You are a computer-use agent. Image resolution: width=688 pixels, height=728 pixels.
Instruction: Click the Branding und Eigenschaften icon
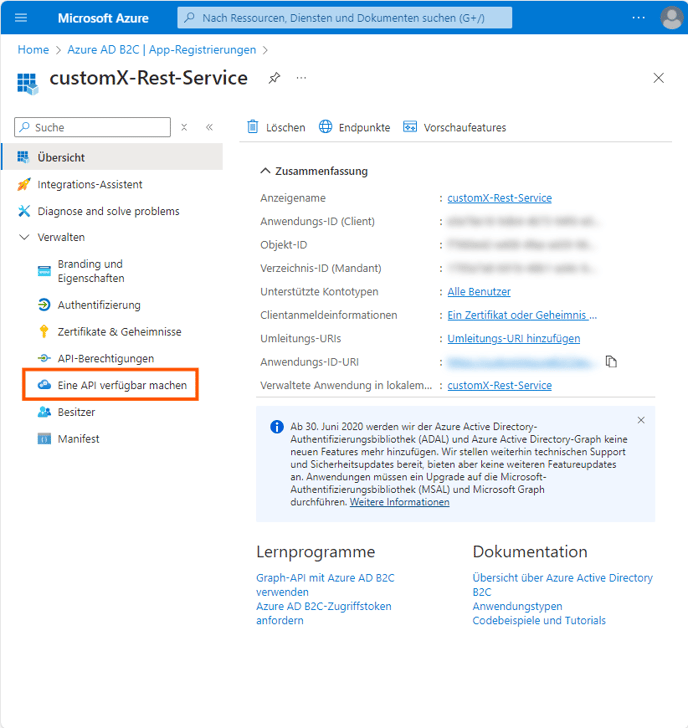[x=44, y=271]
